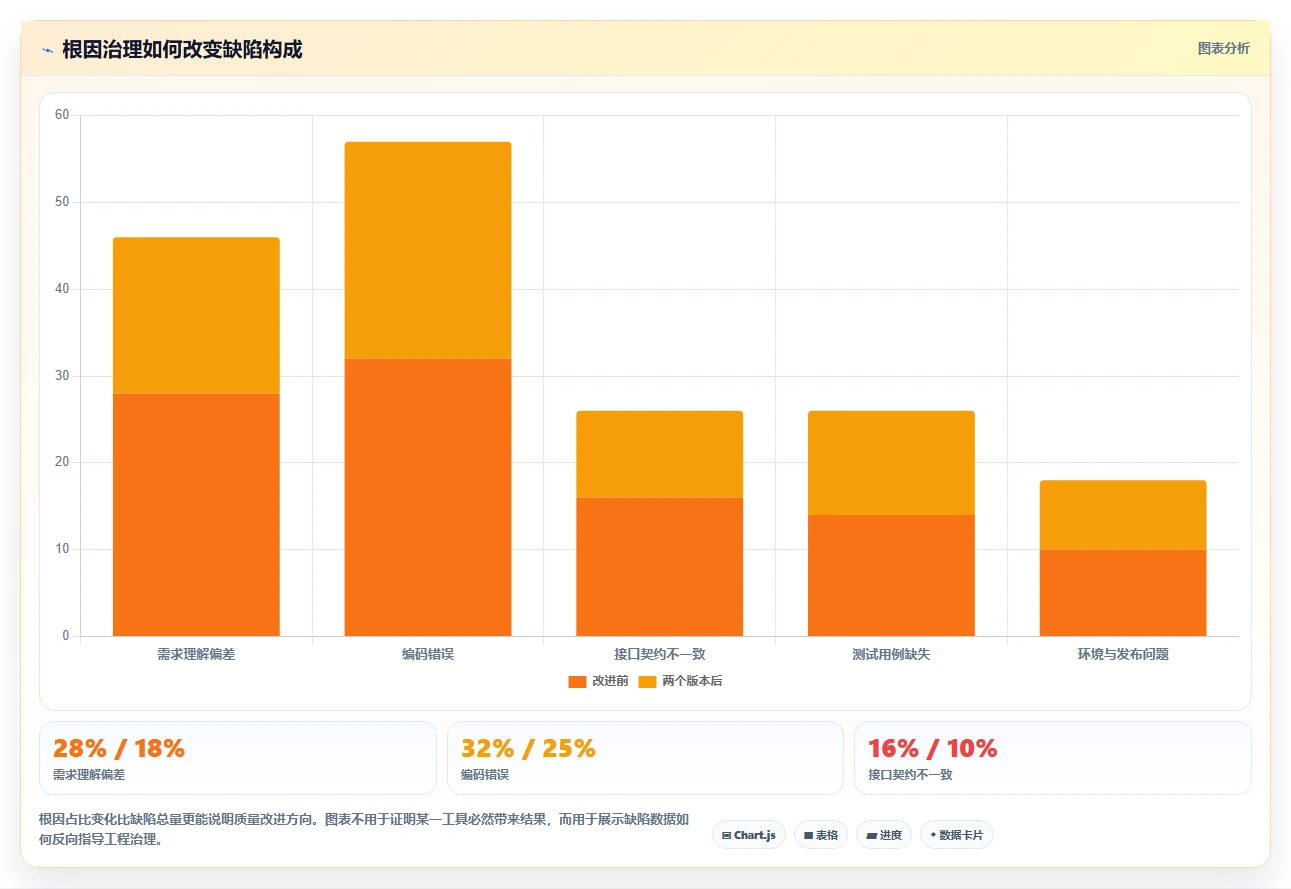Toggle the 两个版本后 legend label
Viewport: 1291px width, 889px height.
pos(692,681)
